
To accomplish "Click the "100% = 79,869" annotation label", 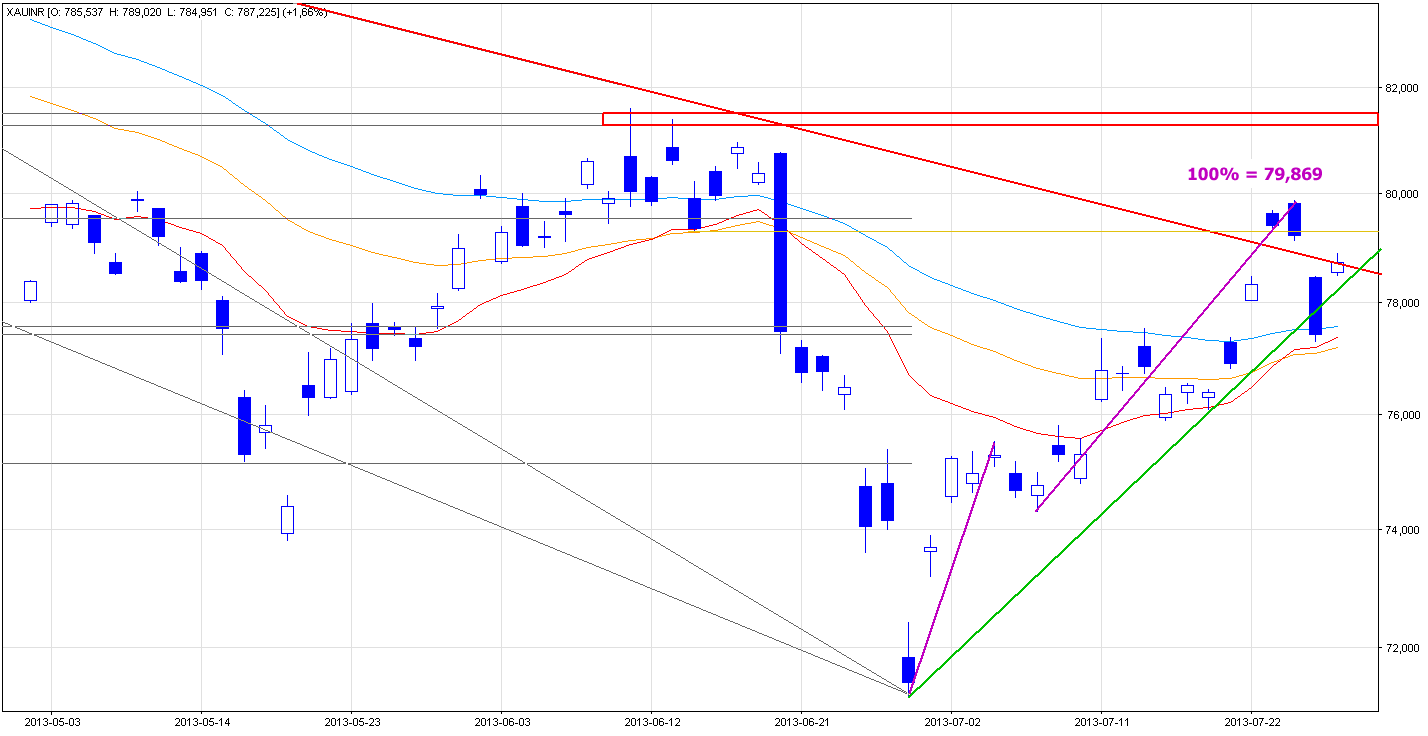I will click(1254, 174).
